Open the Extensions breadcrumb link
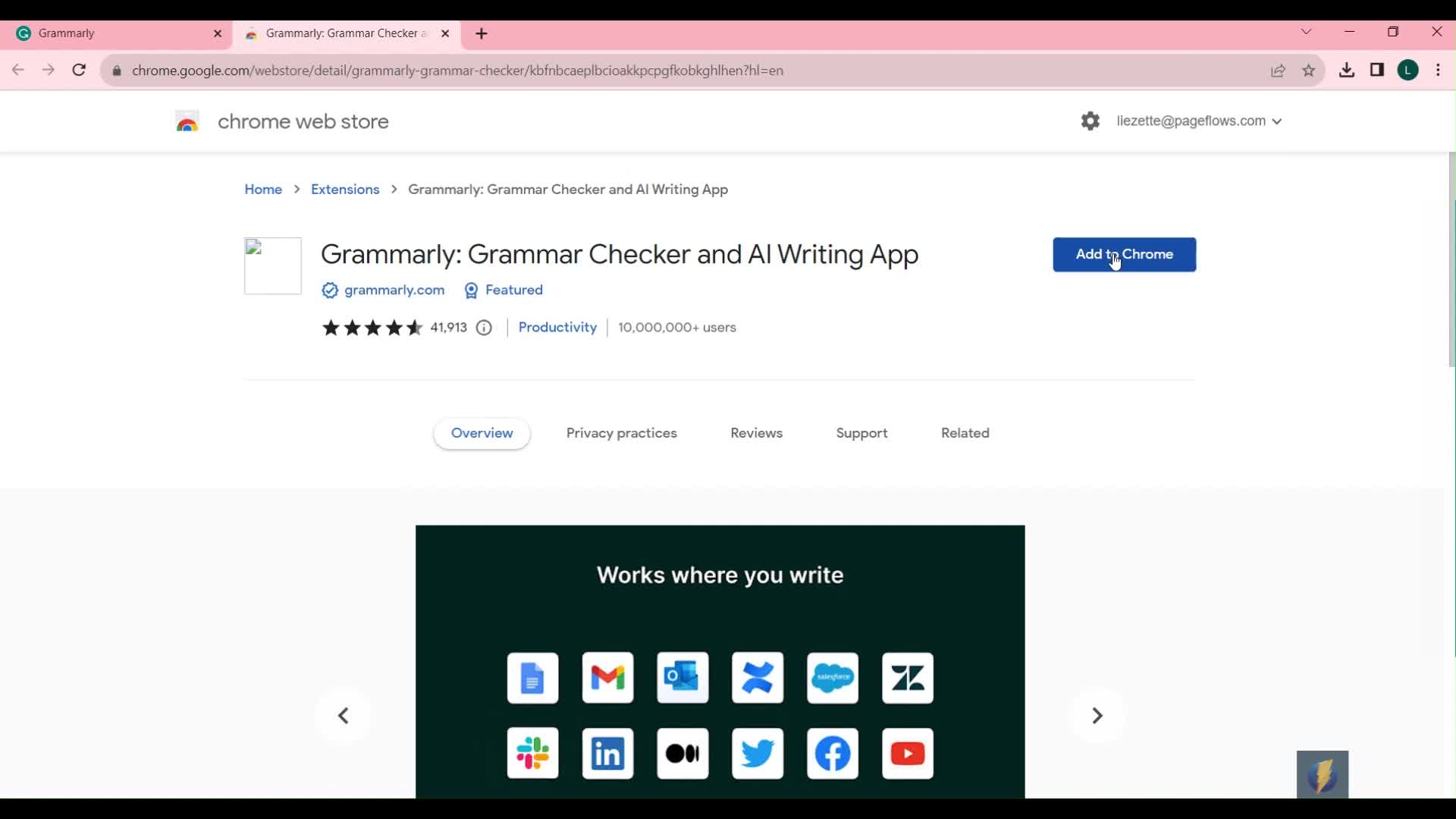This screenshot has height=819, width=1456. pos(345,190)
